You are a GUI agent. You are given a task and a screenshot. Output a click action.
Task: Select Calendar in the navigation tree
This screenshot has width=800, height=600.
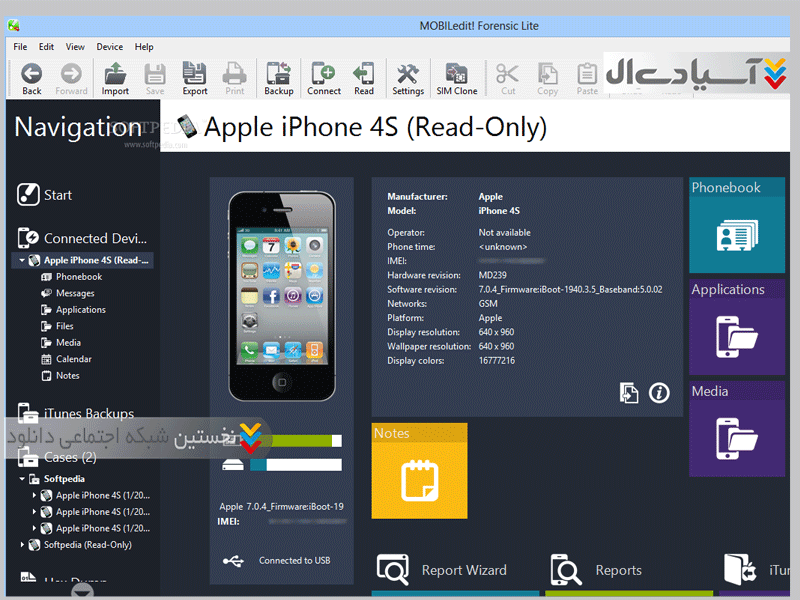(x=73, y=359)
